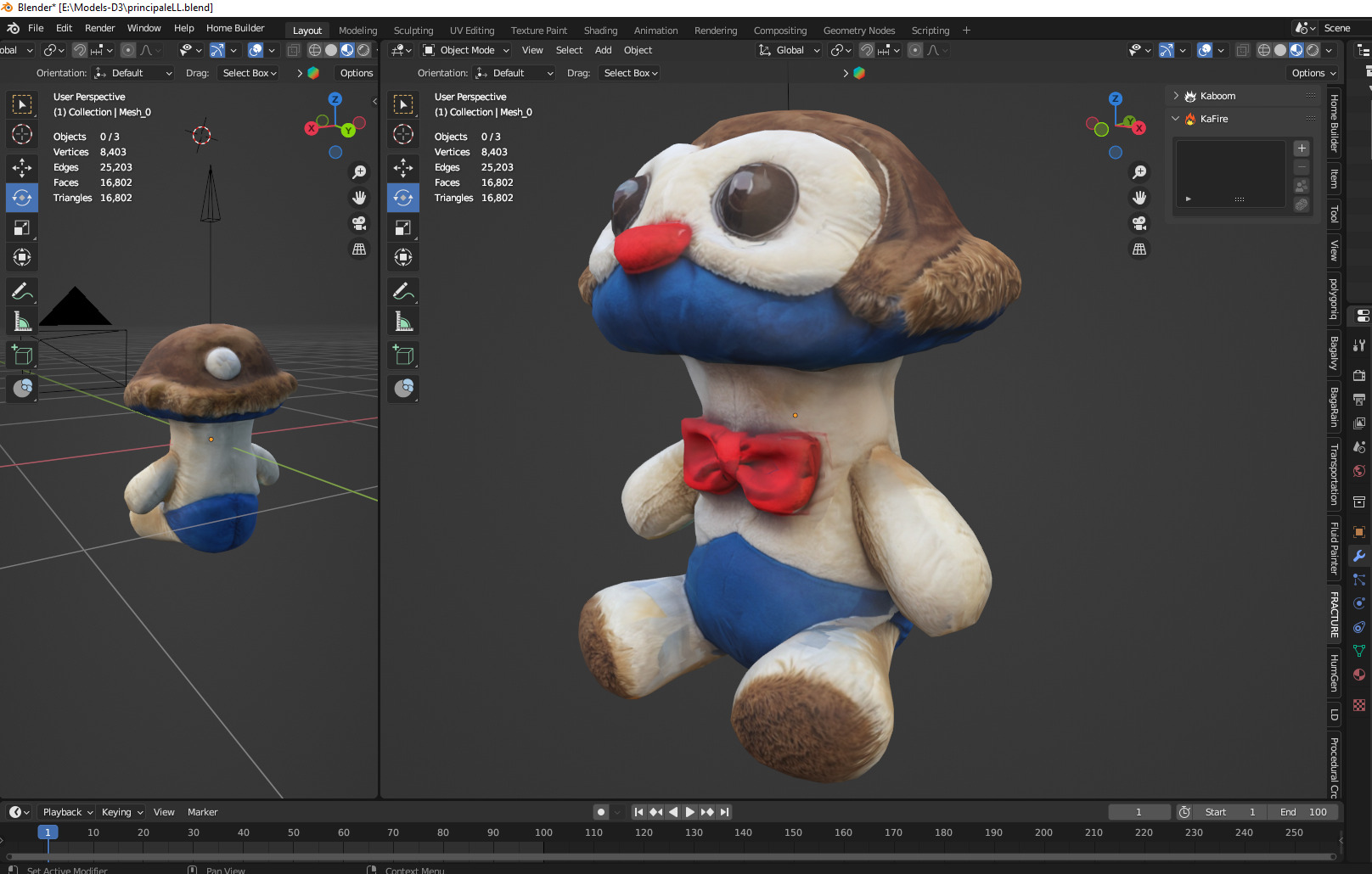Open the Add menu in right viewport
This screenshot has width=1372, height=874.
pos(603,50)
